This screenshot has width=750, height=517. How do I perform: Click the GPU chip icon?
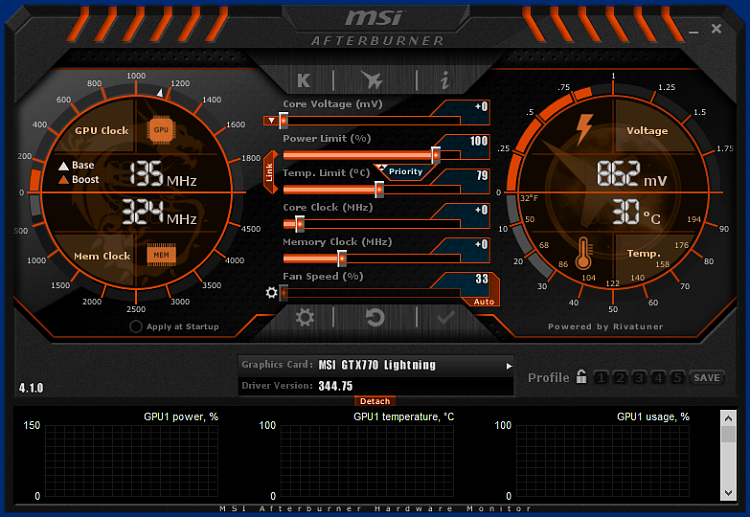tap(161, 130)
